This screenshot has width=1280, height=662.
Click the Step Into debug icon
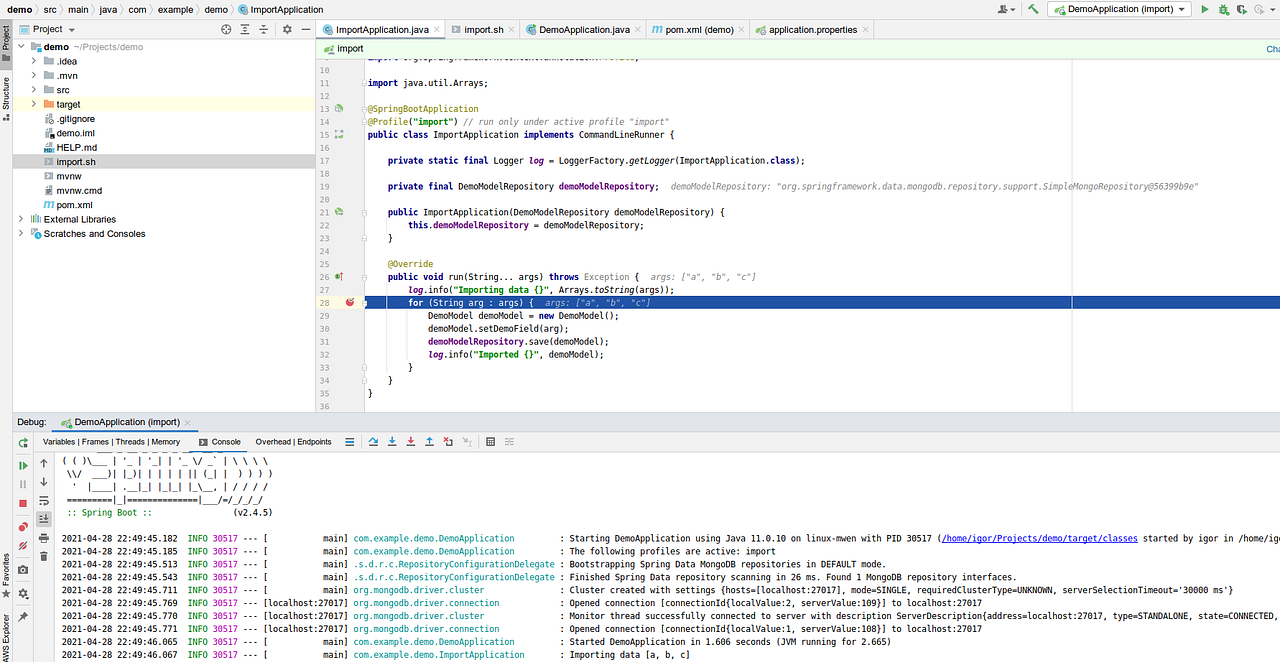point(392,442)
